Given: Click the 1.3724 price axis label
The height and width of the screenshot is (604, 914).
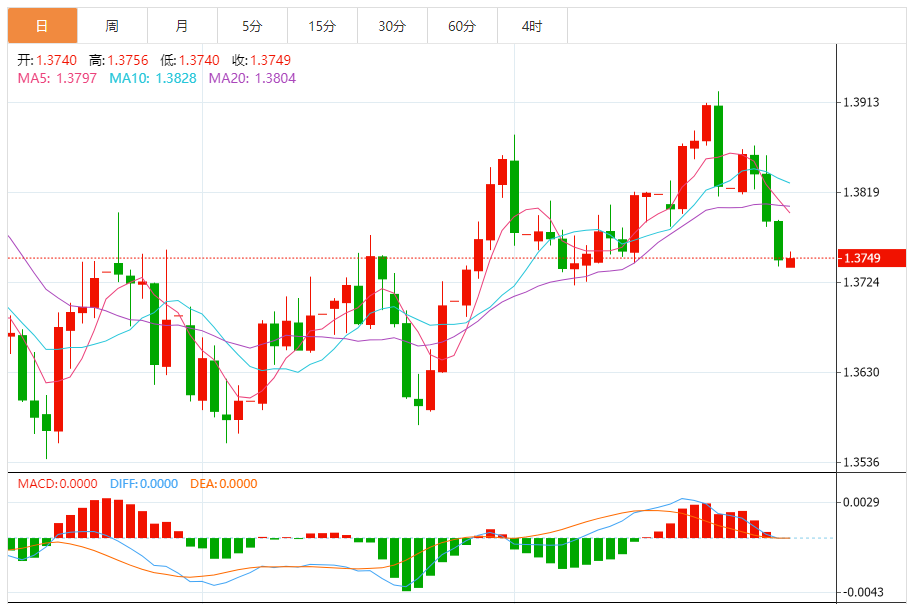Looking at the screenshot, I should click(862, 282).
